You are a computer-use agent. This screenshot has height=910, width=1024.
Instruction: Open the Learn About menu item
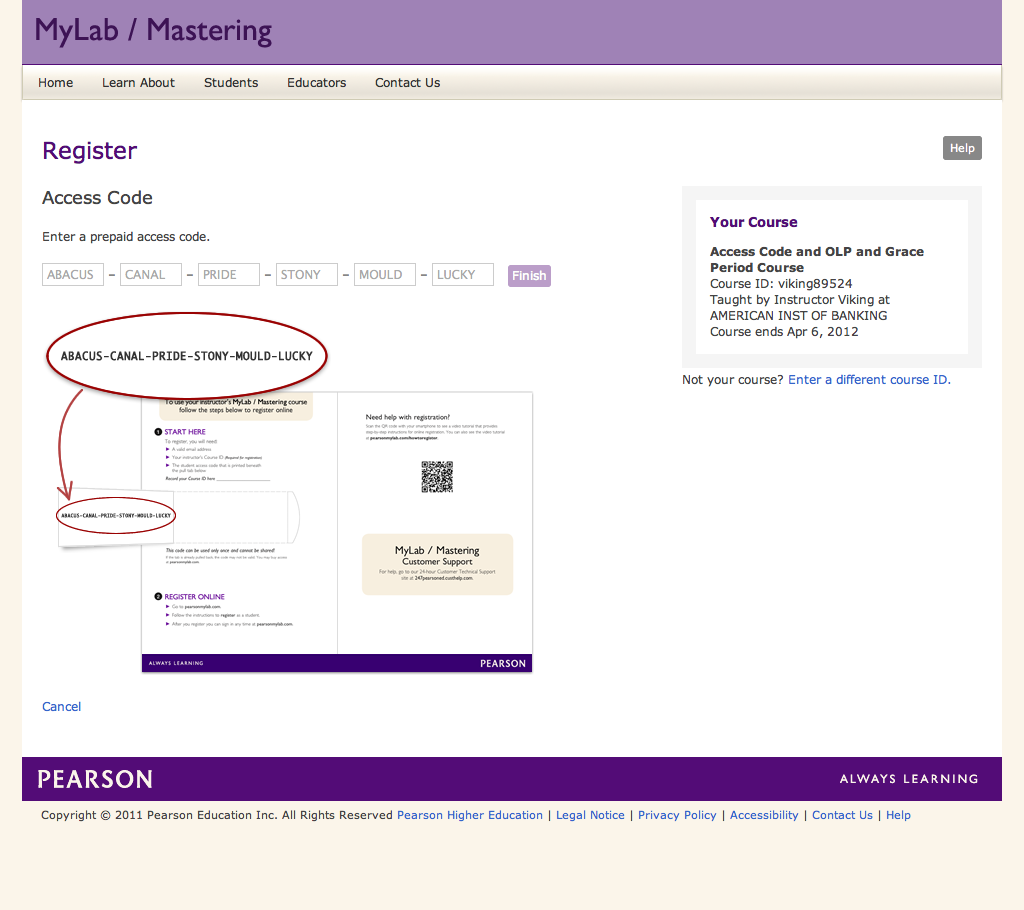(138, 83)
